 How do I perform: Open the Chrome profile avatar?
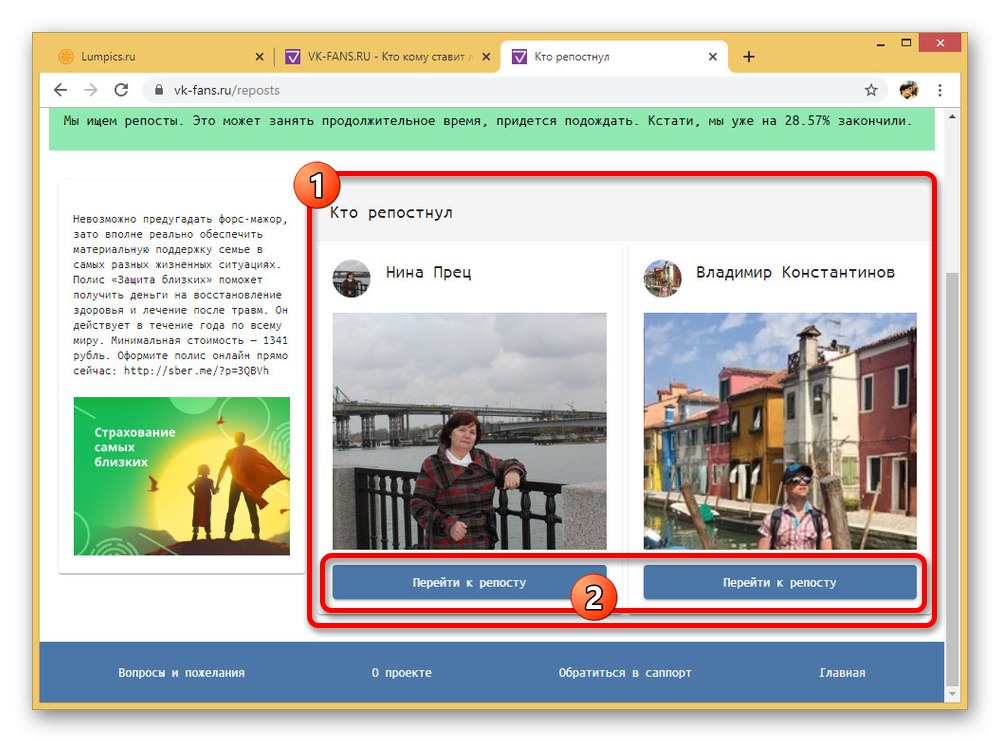[909, 90]
